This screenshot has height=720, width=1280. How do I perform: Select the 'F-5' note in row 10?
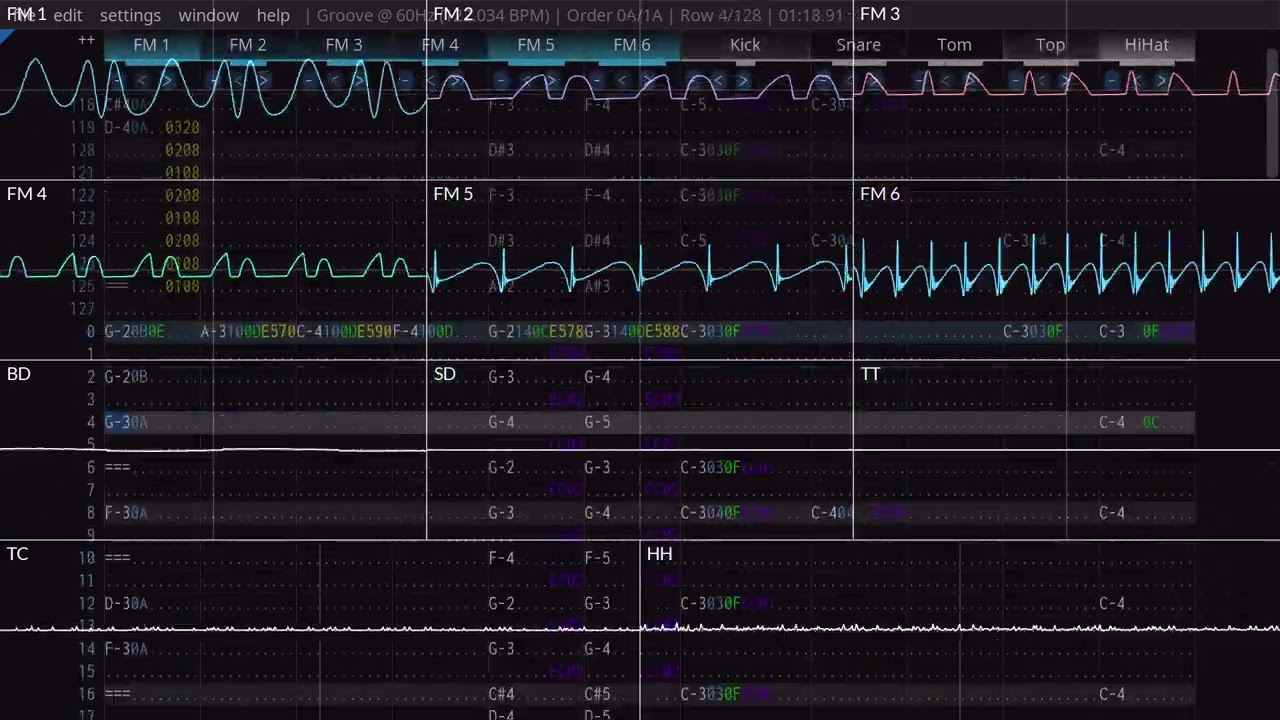pos(597,558)
